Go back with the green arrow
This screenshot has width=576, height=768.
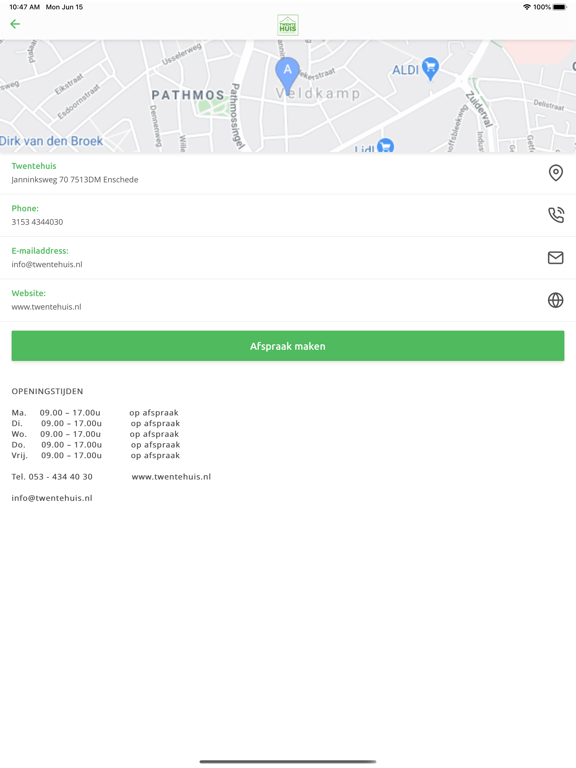pyautogui.click(x=15, y=24)
